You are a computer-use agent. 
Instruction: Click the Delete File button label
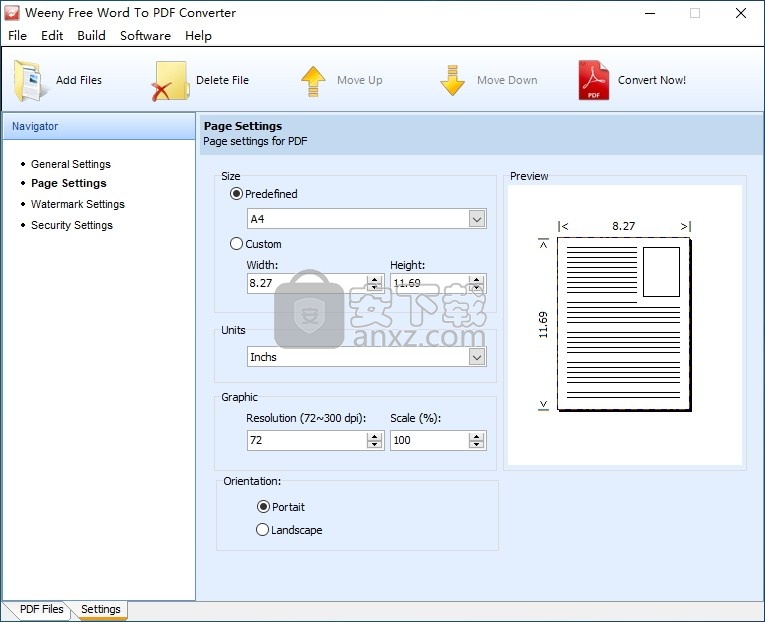(222, 80)
